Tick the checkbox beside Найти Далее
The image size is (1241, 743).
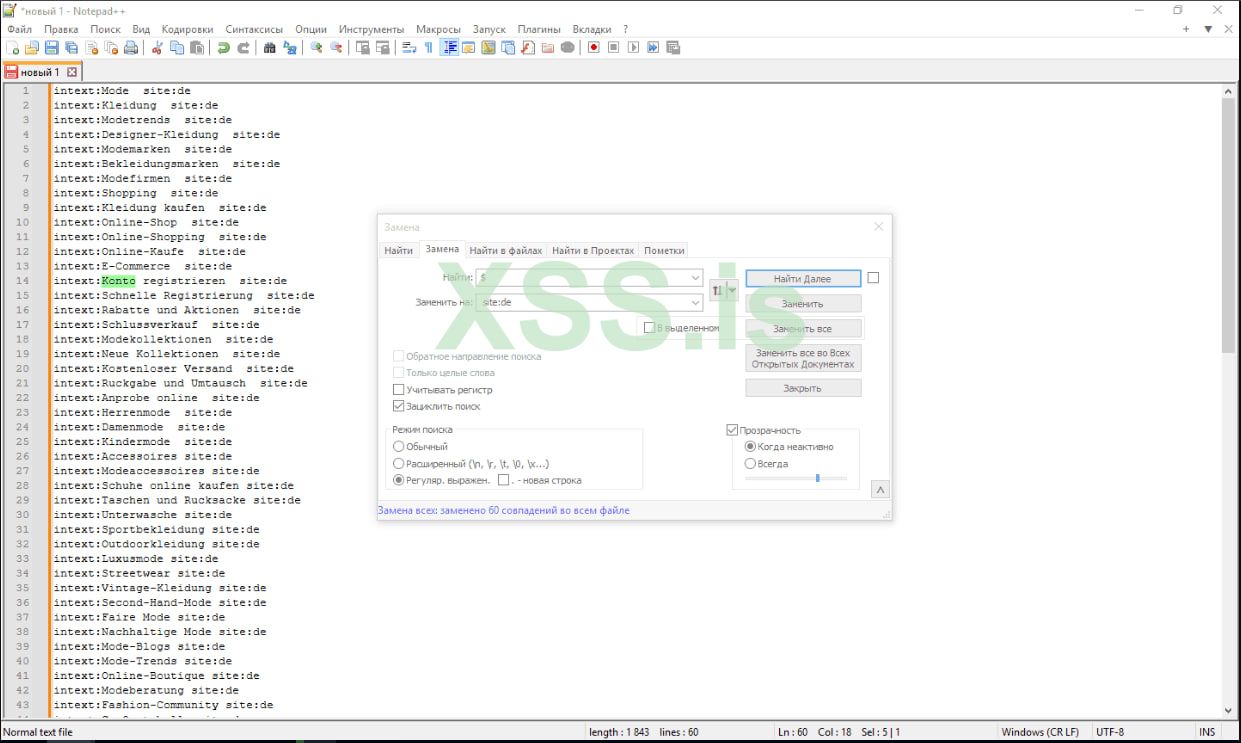click(873, 278)
